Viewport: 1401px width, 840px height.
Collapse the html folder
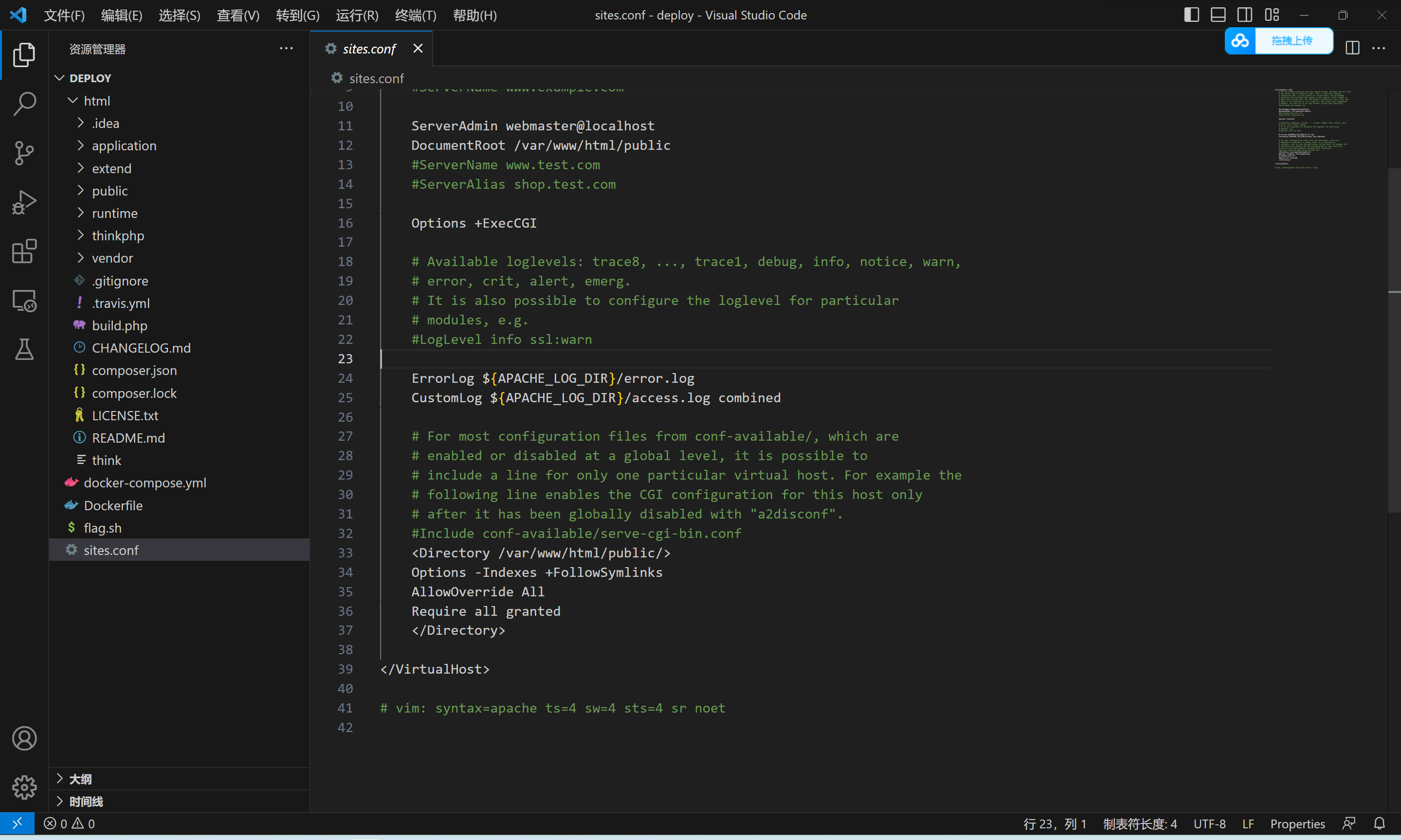point(97,101)
